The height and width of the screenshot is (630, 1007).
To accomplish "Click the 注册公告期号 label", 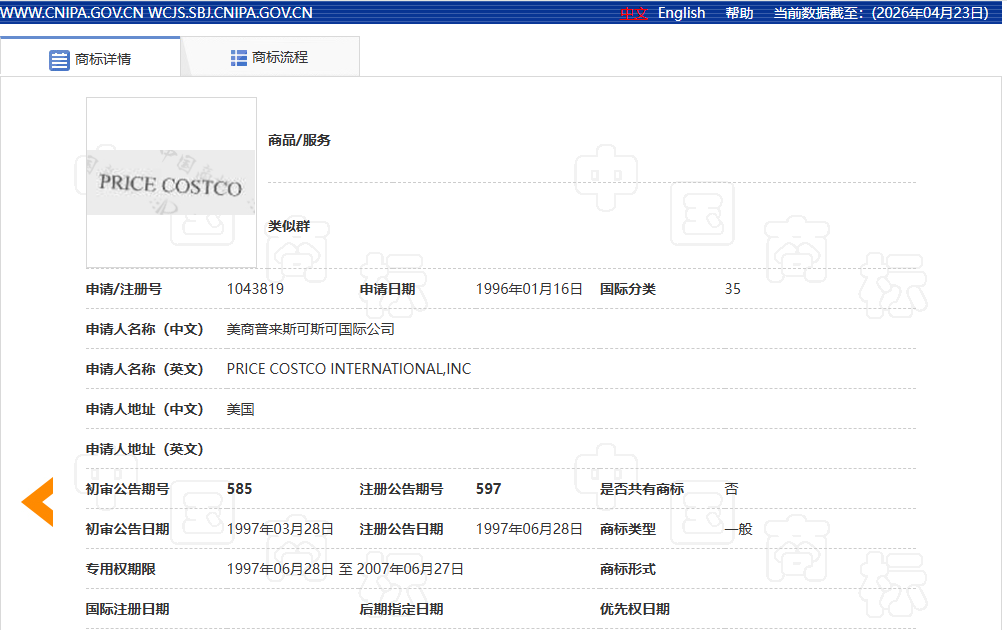I will [401, 489].
